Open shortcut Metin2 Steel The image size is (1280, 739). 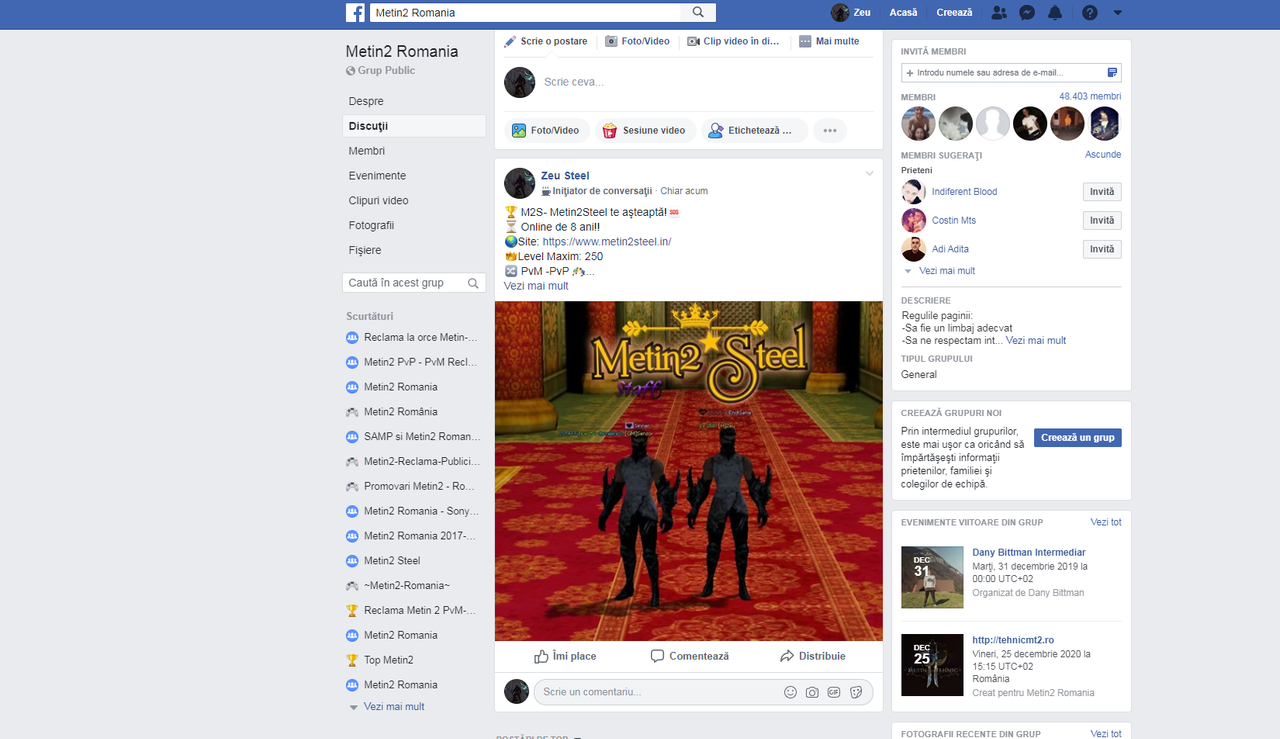(392, 561)
